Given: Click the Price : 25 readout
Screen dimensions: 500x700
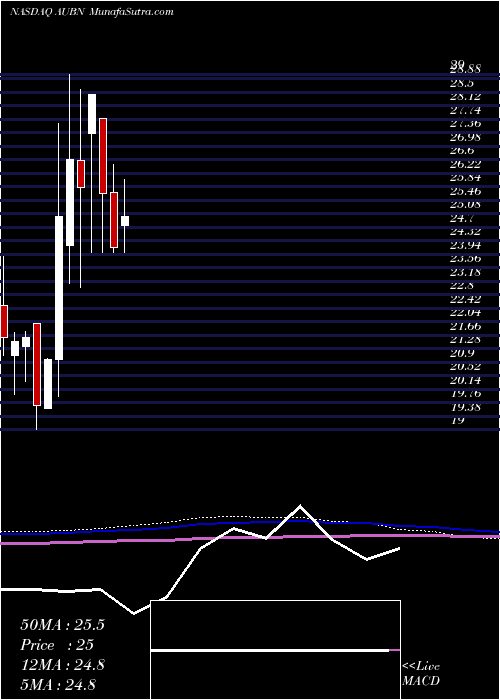Looking at the screenshot, I should [x=57, y=645].
